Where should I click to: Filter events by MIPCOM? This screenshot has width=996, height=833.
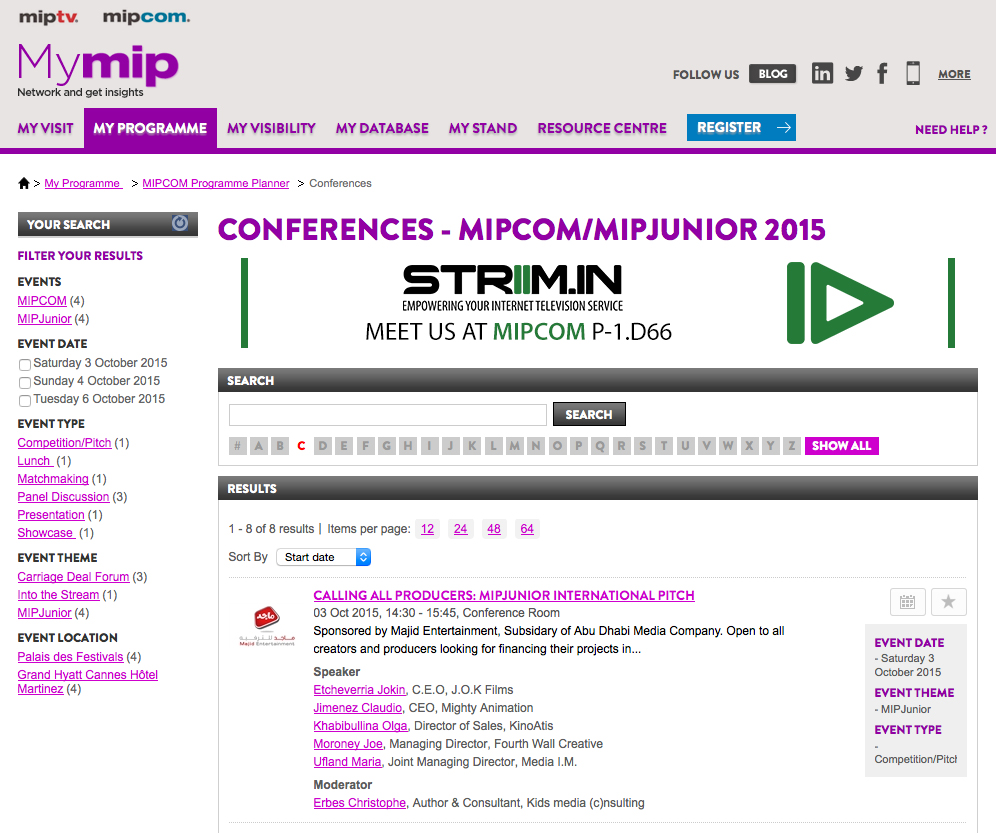(42, 301)
